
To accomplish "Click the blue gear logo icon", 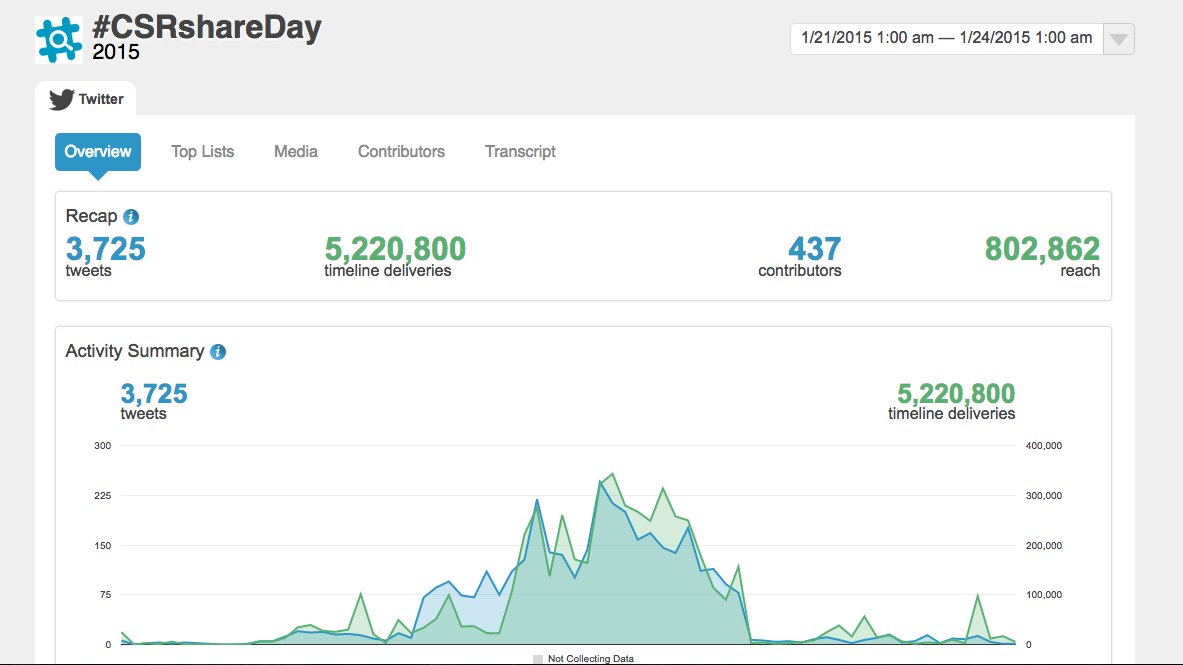I will pyautogui.click(x=59, y=39).
